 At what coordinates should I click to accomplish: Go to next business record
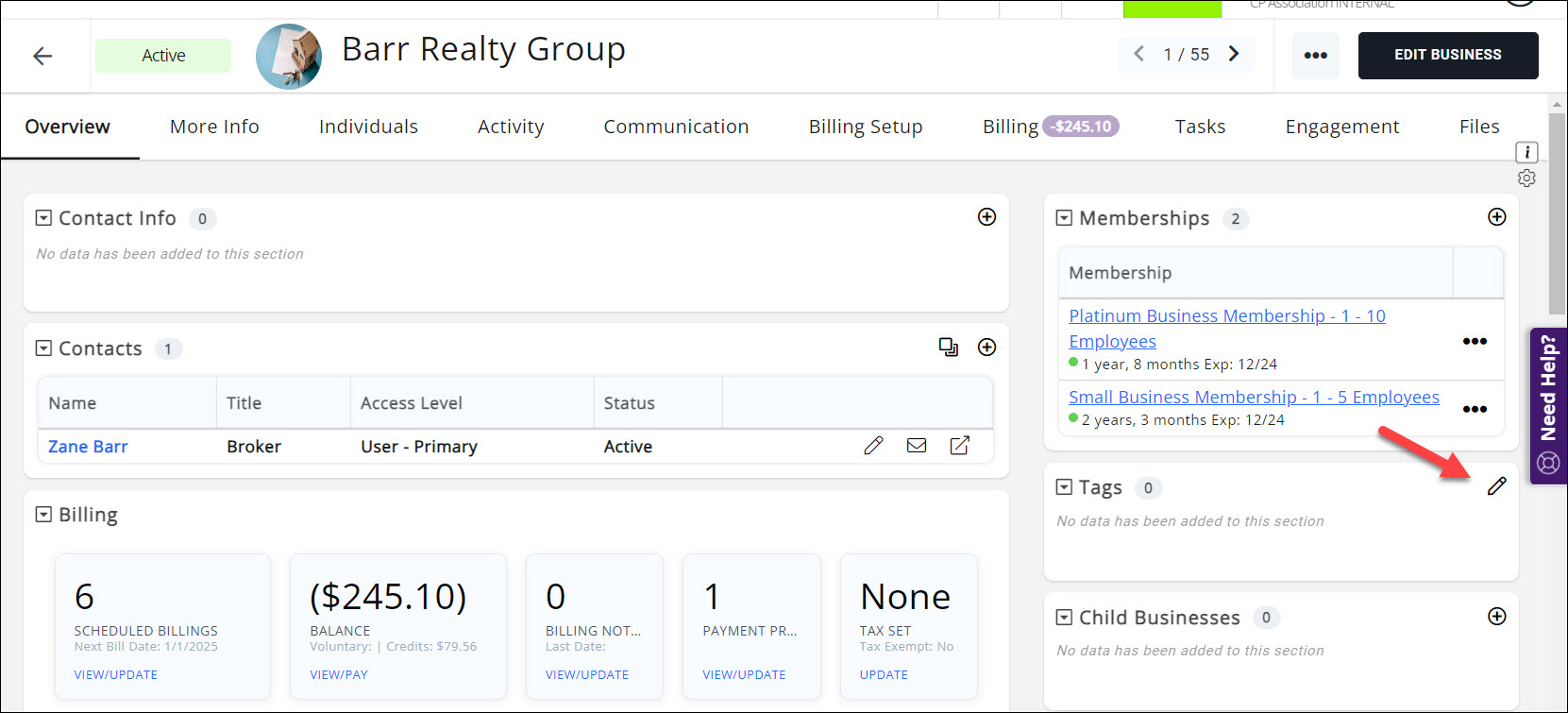click(1234, 54)
